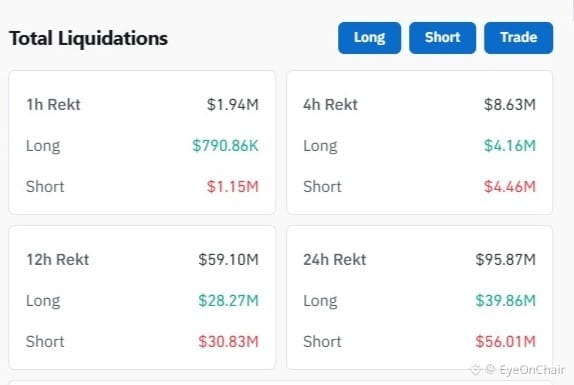Viewport: 574px width, 385px height.
Task: Select the 24h Rekt card title
Action: coord(335,260)
